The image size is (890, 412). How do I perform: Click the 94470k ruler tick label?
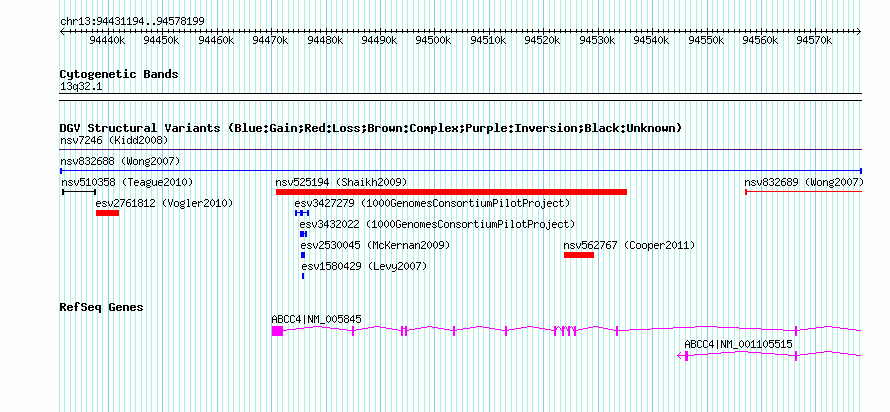(x=271, y=40)
